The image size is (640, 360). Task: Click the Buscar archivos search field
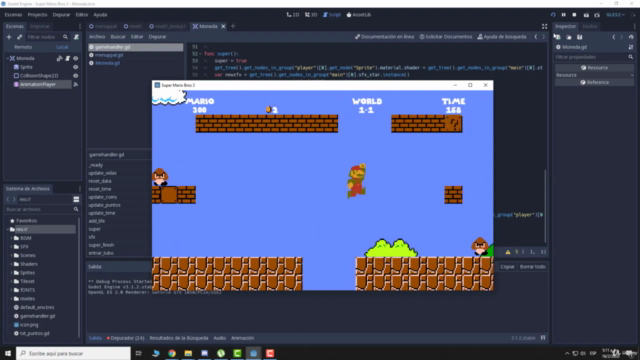click(x=42, y=209)
